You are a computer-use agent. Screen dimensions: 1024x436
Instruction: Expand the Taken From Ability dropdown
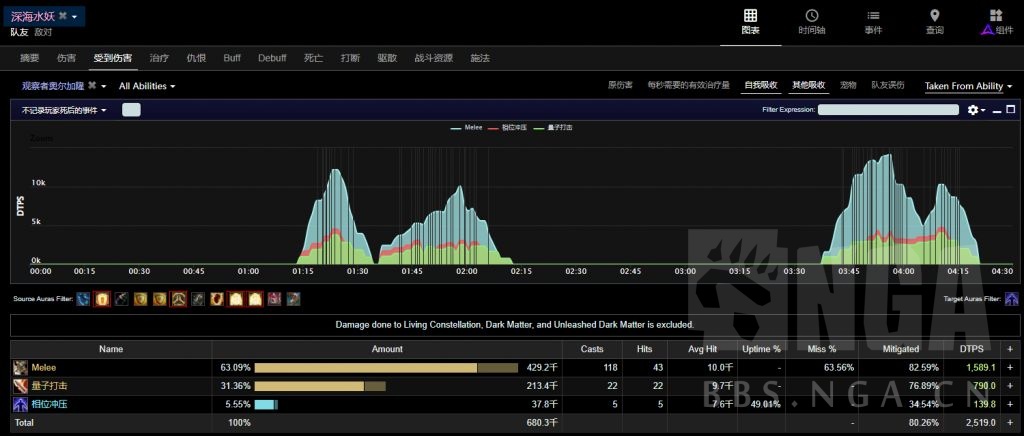point(968,86)
